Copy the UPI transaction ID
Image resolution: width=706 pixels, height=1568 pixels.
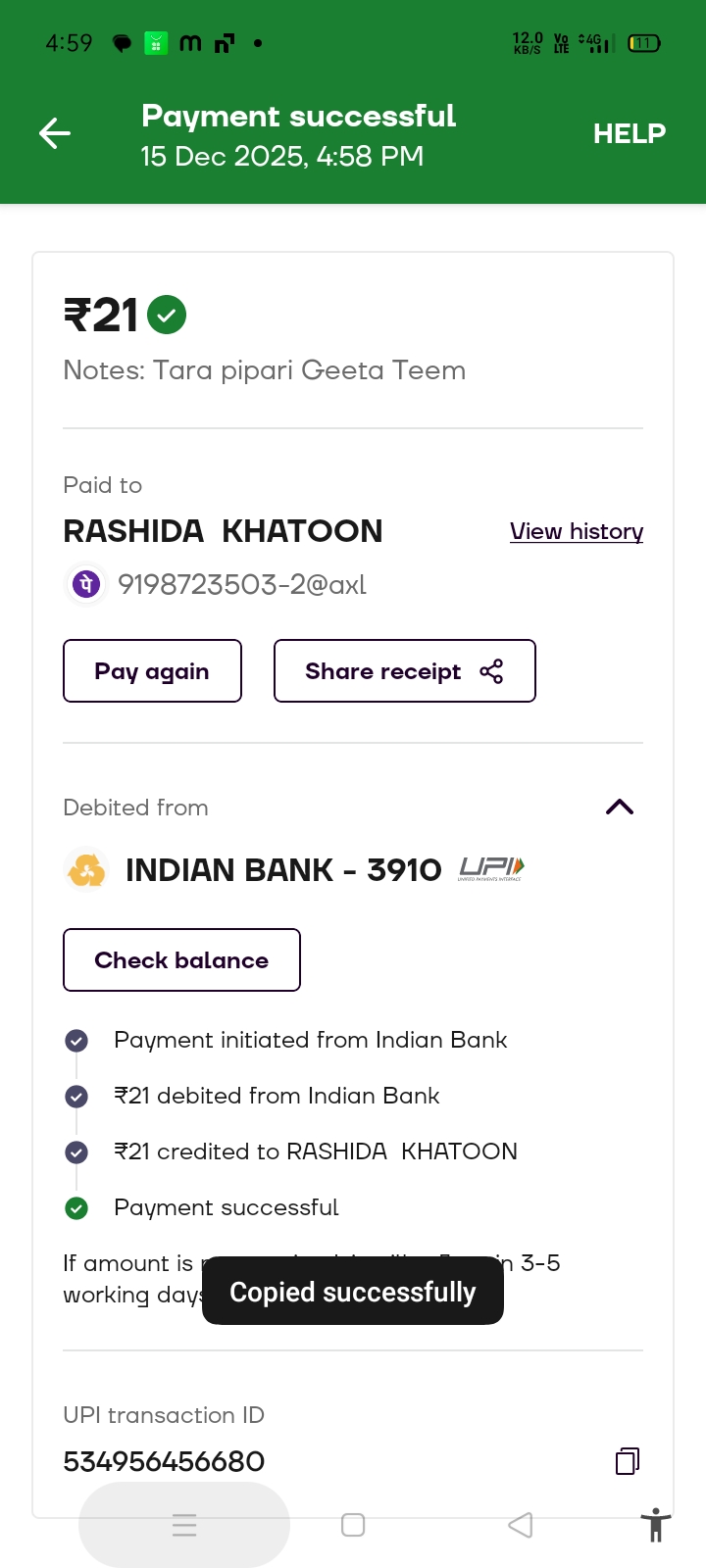click(628, 1461)
